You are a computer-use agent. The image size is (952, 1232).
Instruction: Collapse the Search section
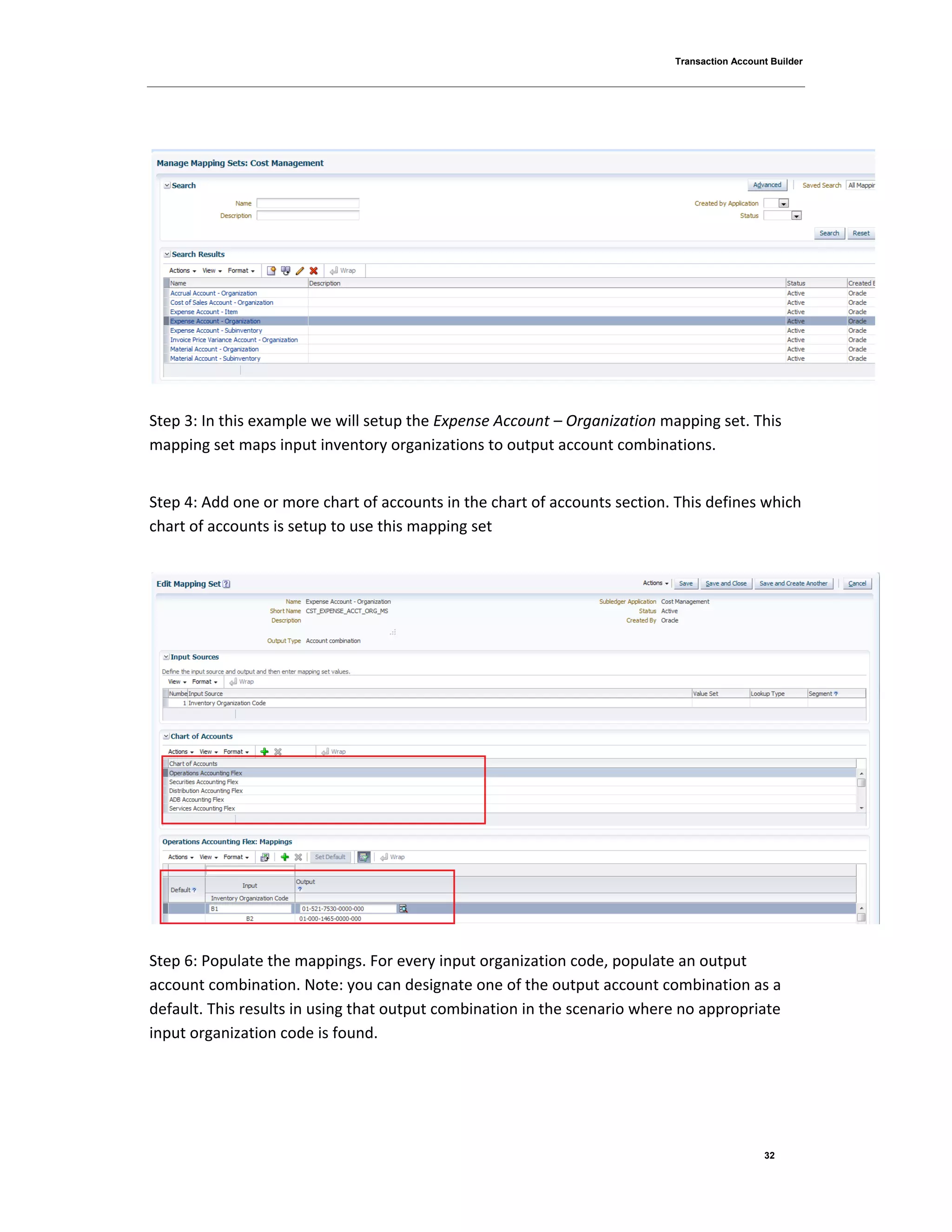[167, 185]
